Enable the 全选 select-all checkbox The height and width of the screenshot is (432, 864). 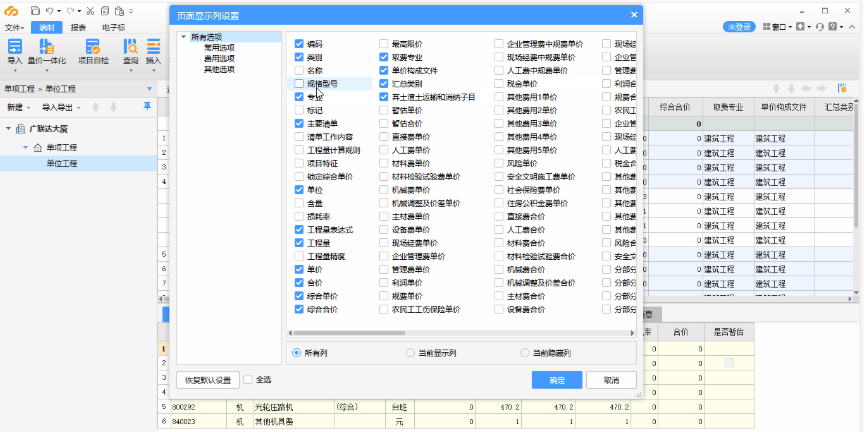click(x=248, y=380)
